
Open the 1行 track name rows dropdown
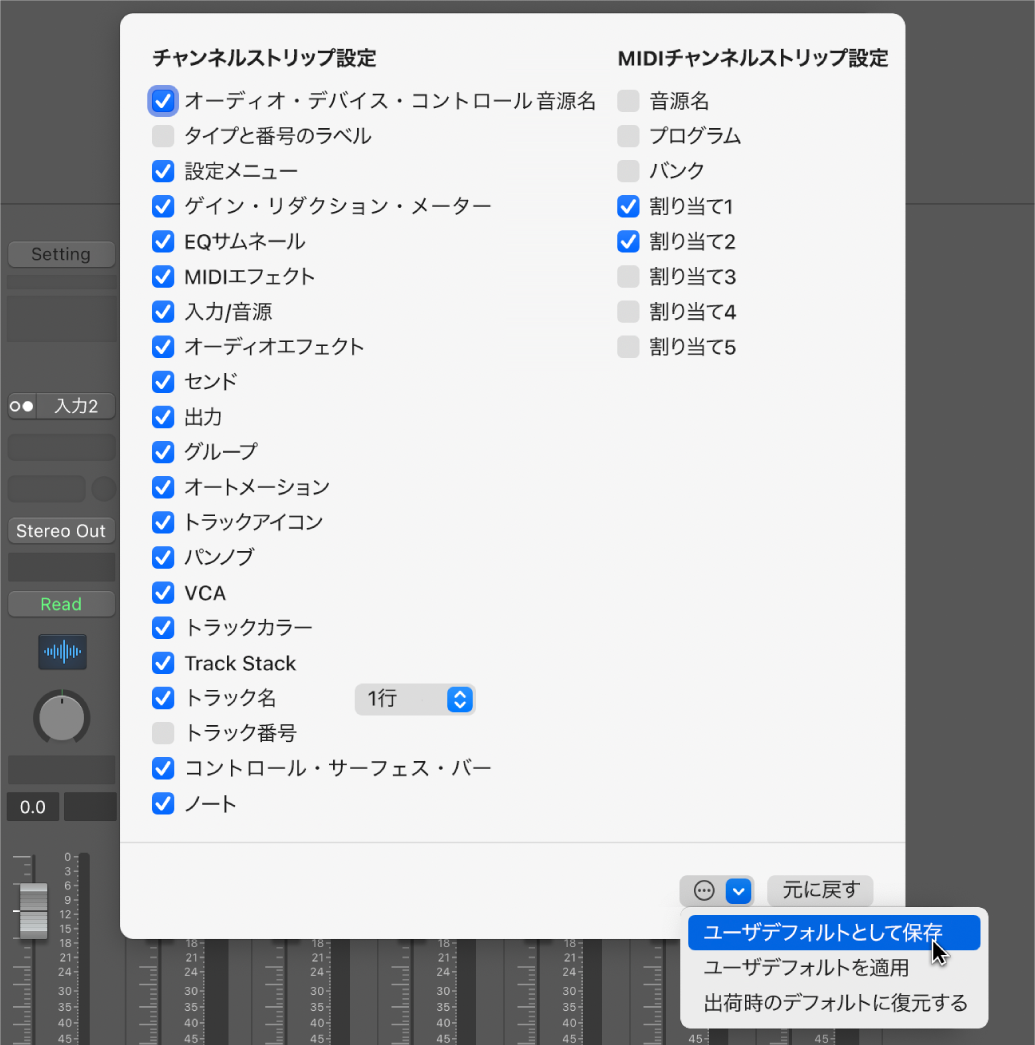[415, 699]
